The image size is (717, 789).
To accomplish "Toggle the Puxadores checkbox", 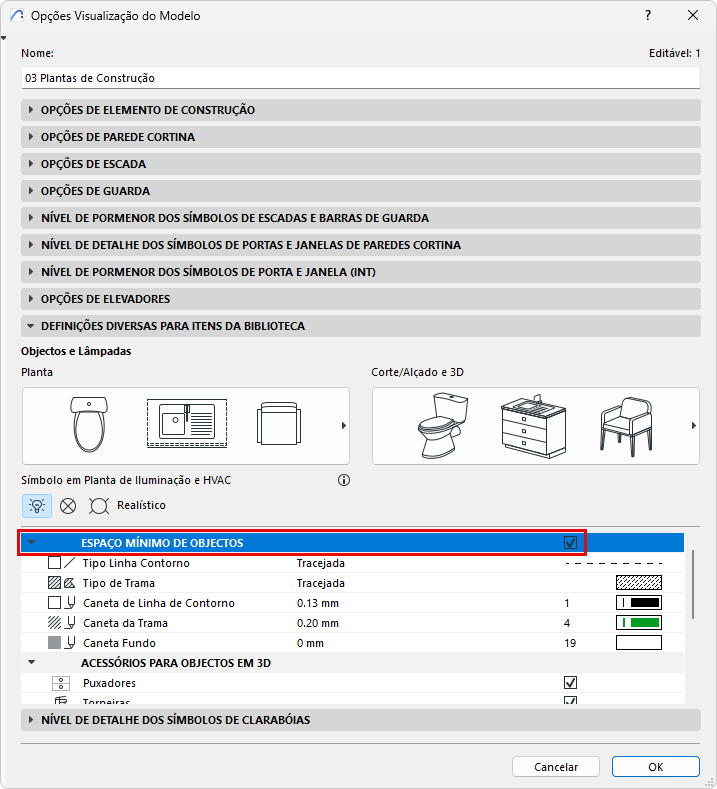I will click(x=570, y=683).
